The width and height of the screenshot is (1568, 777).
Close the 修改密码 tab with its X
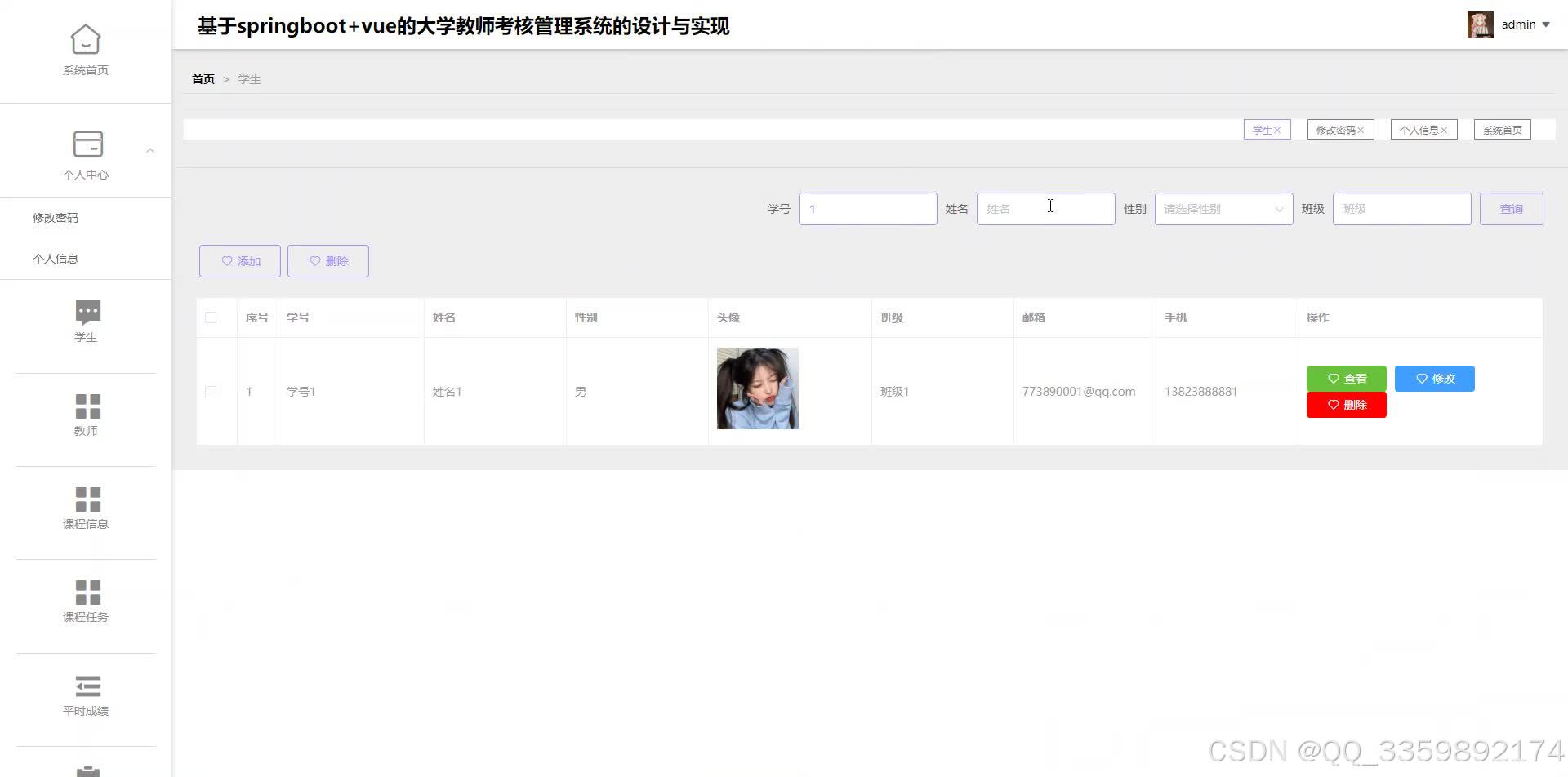[x=1361, y=131]
